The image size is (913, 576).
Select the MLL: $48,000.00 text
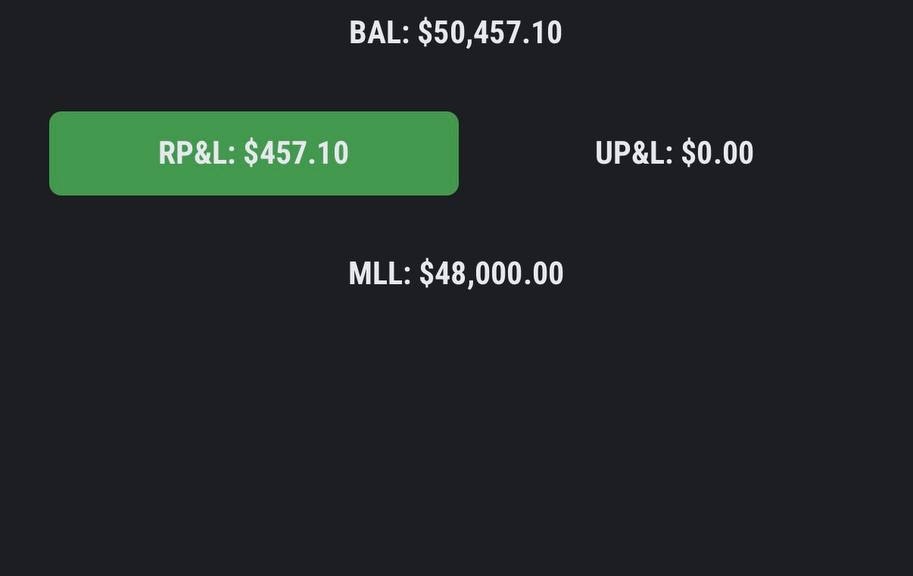456,274
